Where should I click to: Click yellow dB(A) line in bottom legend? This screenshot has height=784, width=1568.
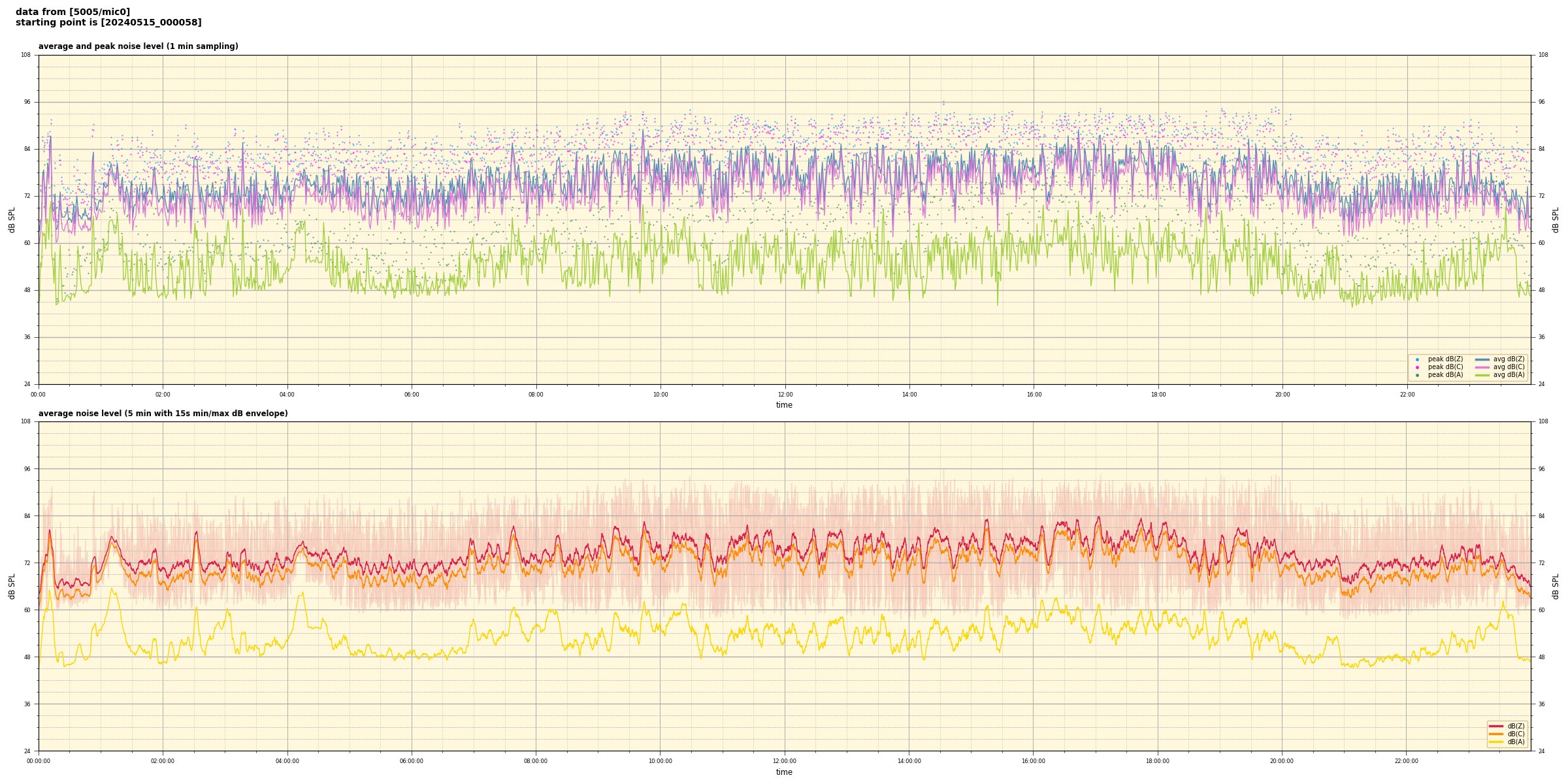click(1496, 742)
